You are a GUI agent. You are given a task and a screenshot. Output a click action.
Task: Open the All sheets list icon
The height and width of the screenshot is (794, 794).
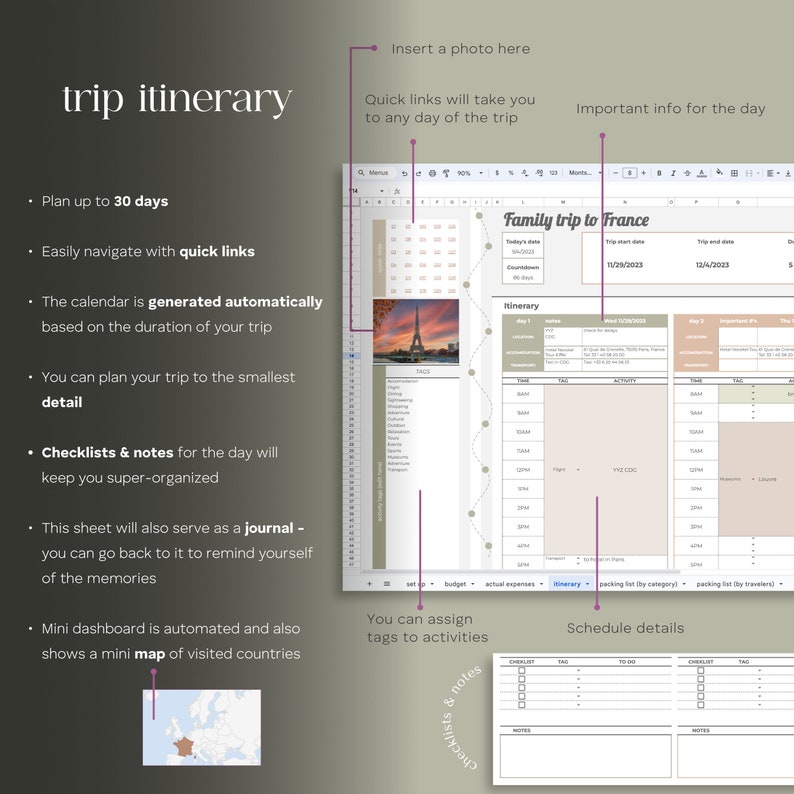[x=387, y=584]
